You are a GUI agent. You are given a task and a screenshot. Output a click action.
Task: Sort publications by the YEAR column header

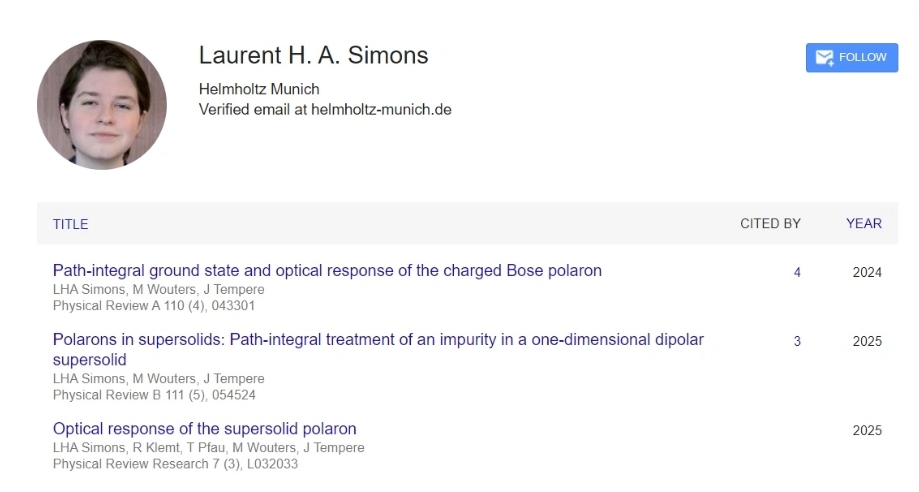864,224
